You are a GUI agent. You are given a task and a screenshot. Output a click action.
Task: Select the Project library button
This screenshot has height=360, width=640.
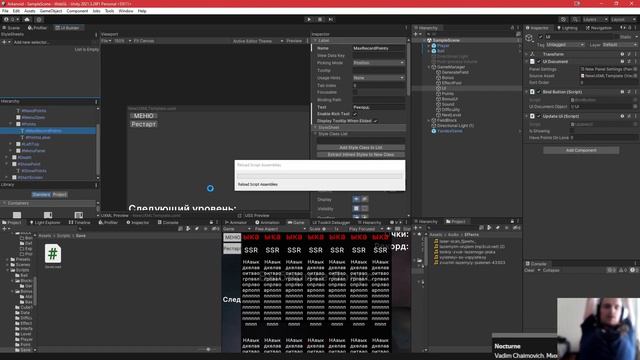60,194
